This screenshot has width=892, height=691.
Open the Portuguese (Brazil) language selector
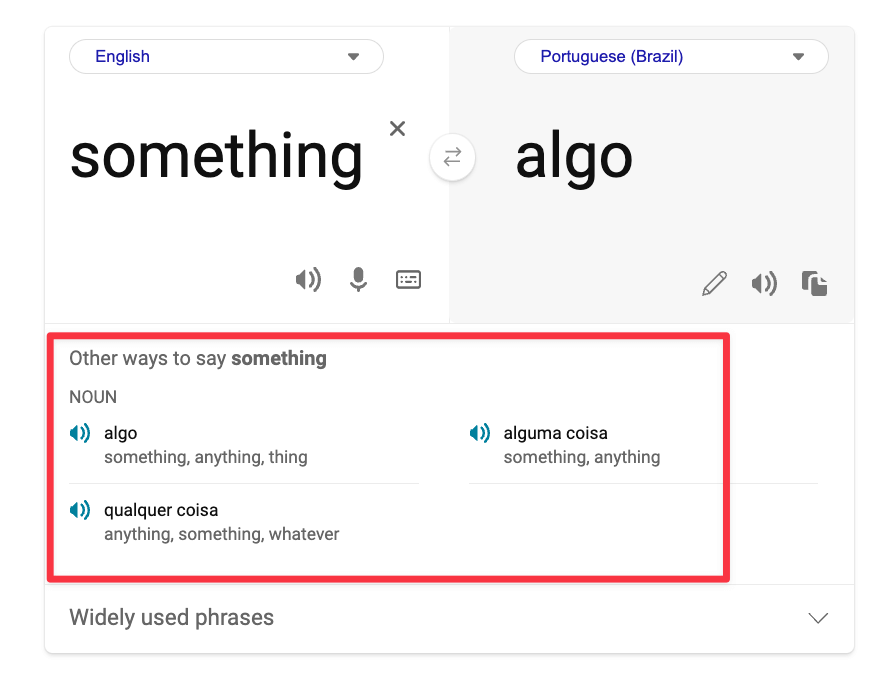point(671,56)
